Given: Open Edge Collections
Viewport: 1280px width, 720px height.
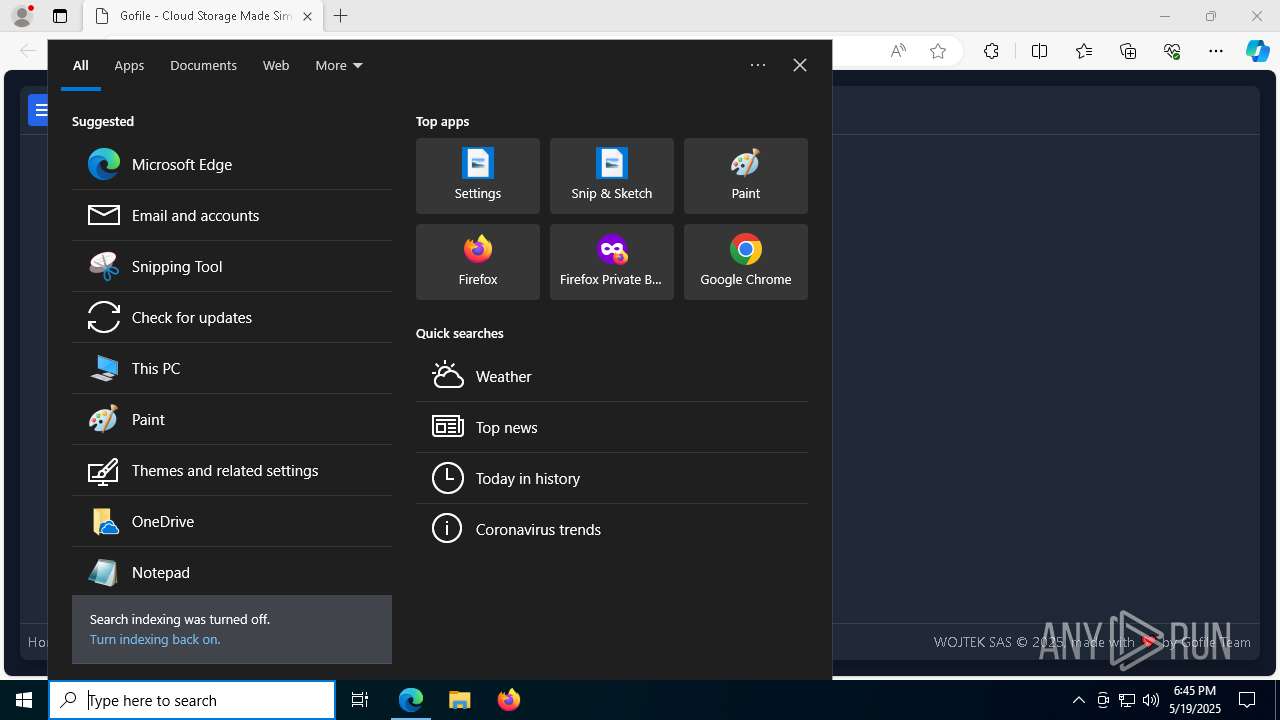Looking at the screenshot, I should point(1128,51).
